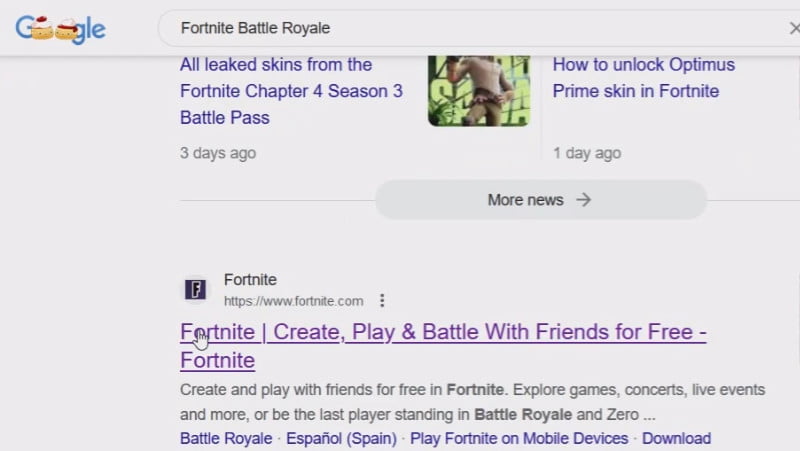Open the Download sitelink
This screenshot has width=800, height=451.
676,438
